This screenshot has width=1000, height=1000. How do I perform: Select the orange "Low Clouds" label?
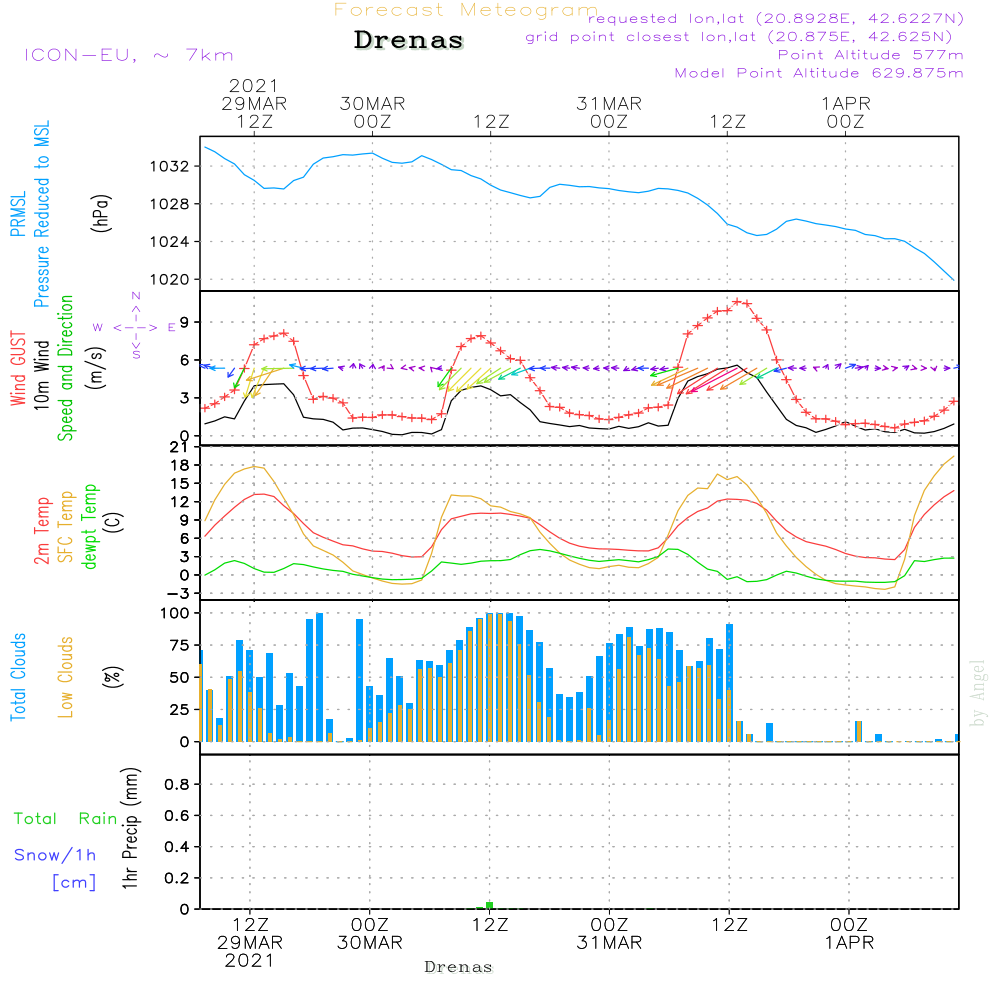66,677
